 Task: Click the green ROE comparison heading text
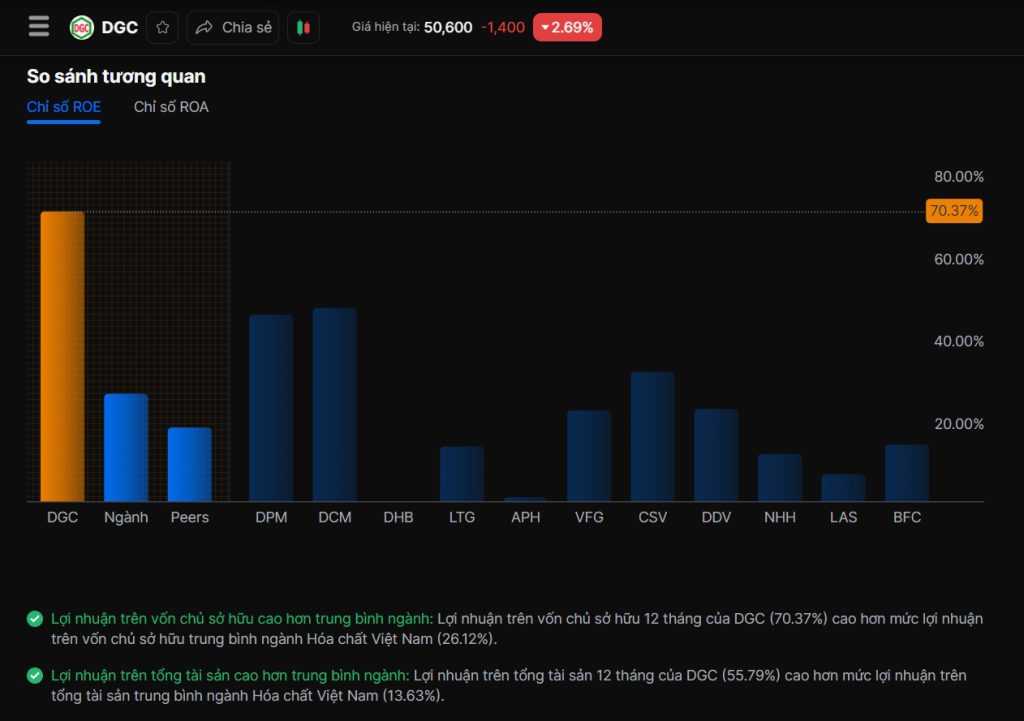[242, 619]
